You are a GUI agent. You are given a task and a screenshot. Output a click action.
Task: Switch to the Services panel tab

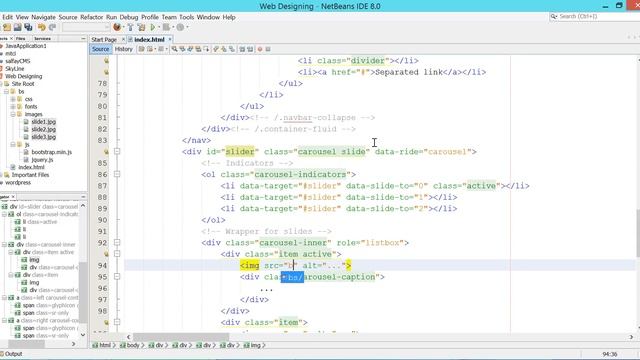[42, 38]
